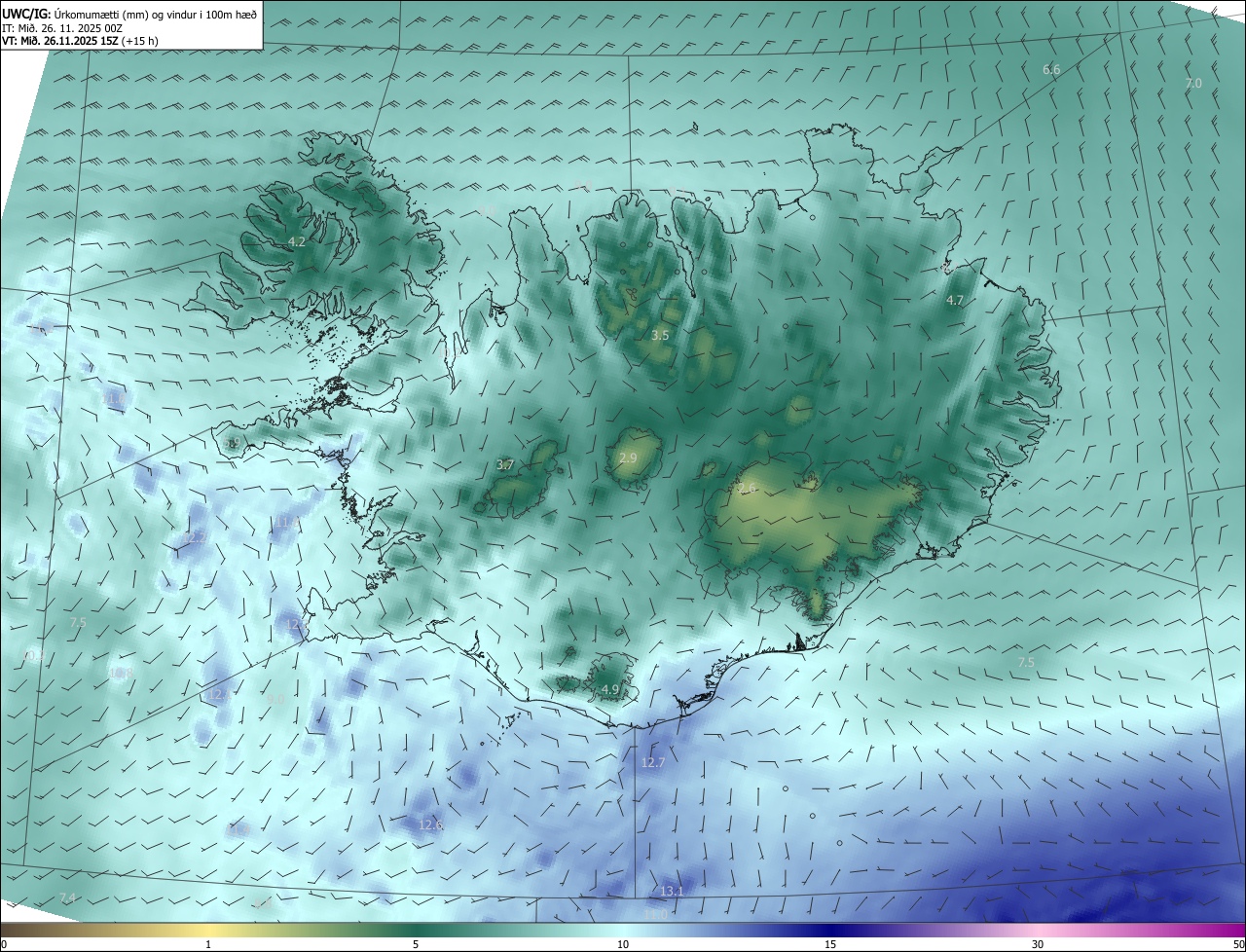The width and height of the screenshot is (1246, 952).
Task: Click the 11.8 value label
Action: point(286,523)
